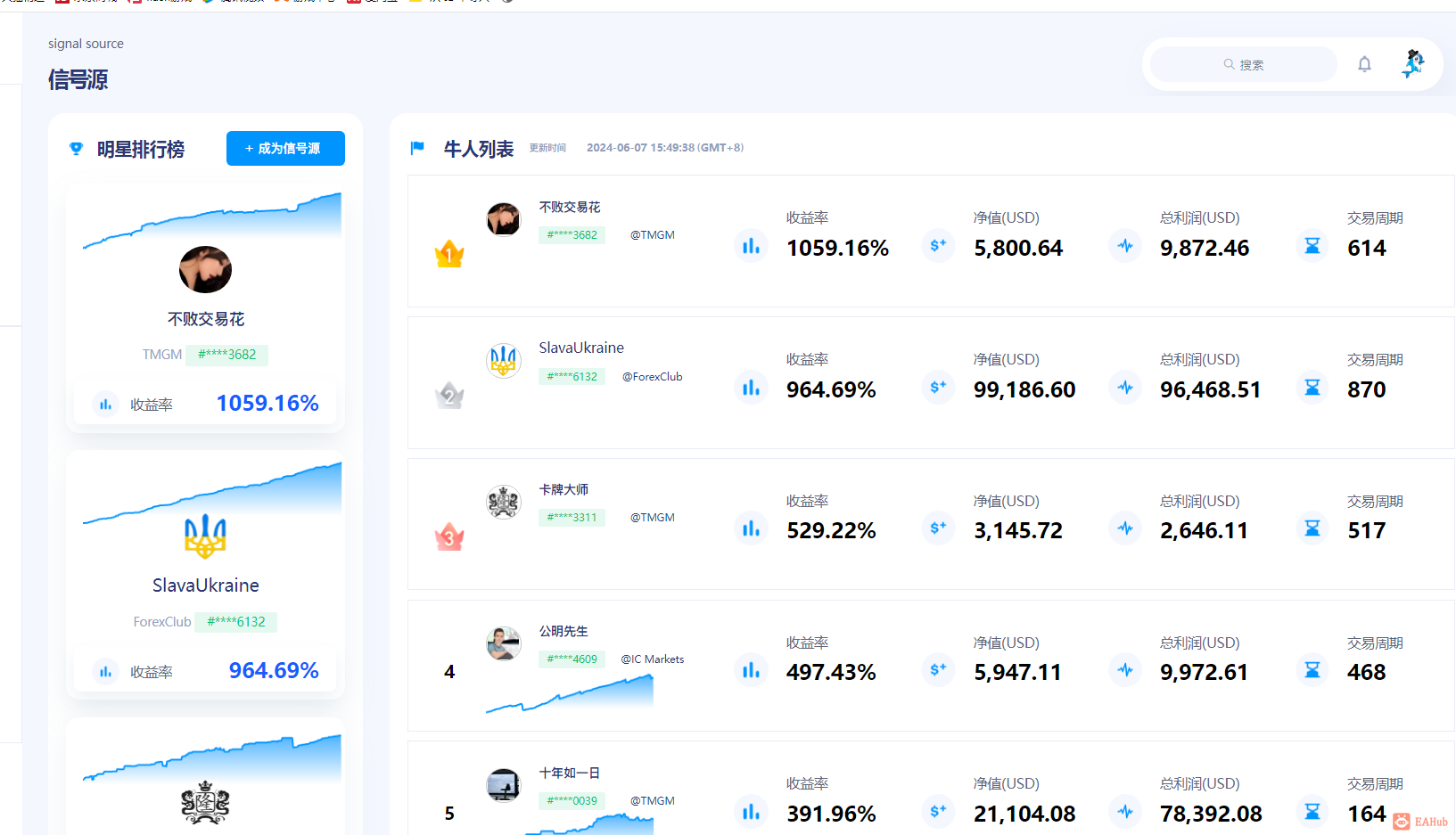Click the search box
This screenshot has height=835, width=1456.
(x=1244, y=64)
